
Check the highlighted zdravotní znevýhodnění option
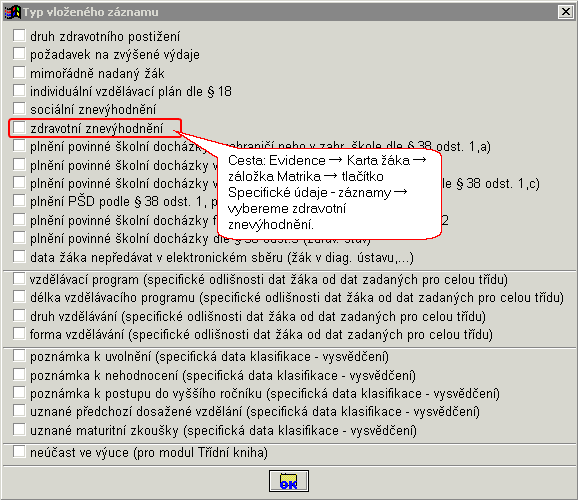click(x=19, y=128)
